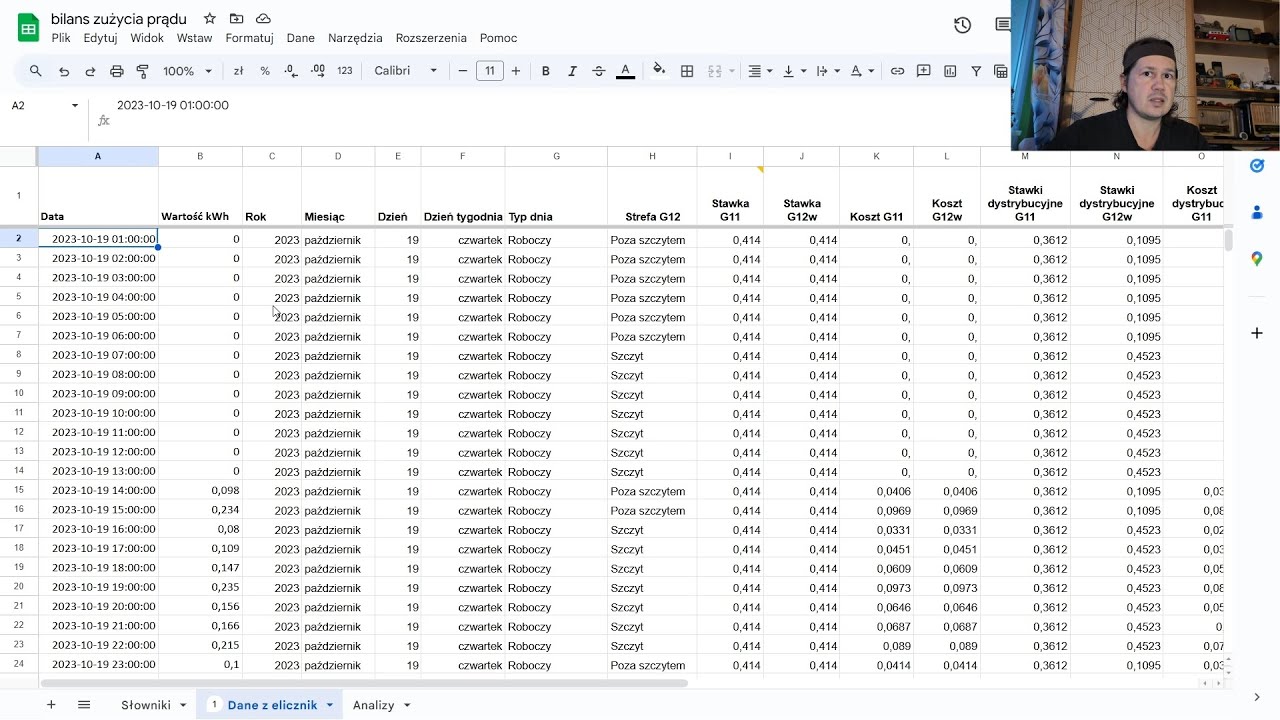Select row header 15
This screenshot has width=1280, height=720.
(18, 490)
